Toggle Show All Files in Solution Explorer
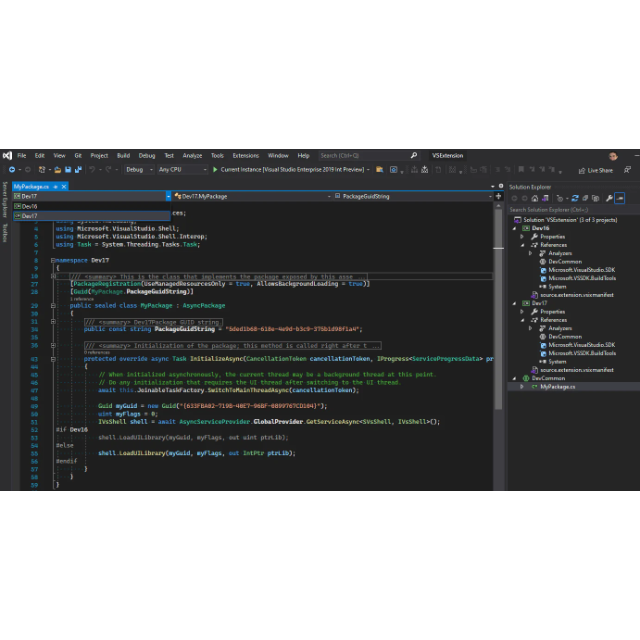640x640 pixels. (596, 198)
